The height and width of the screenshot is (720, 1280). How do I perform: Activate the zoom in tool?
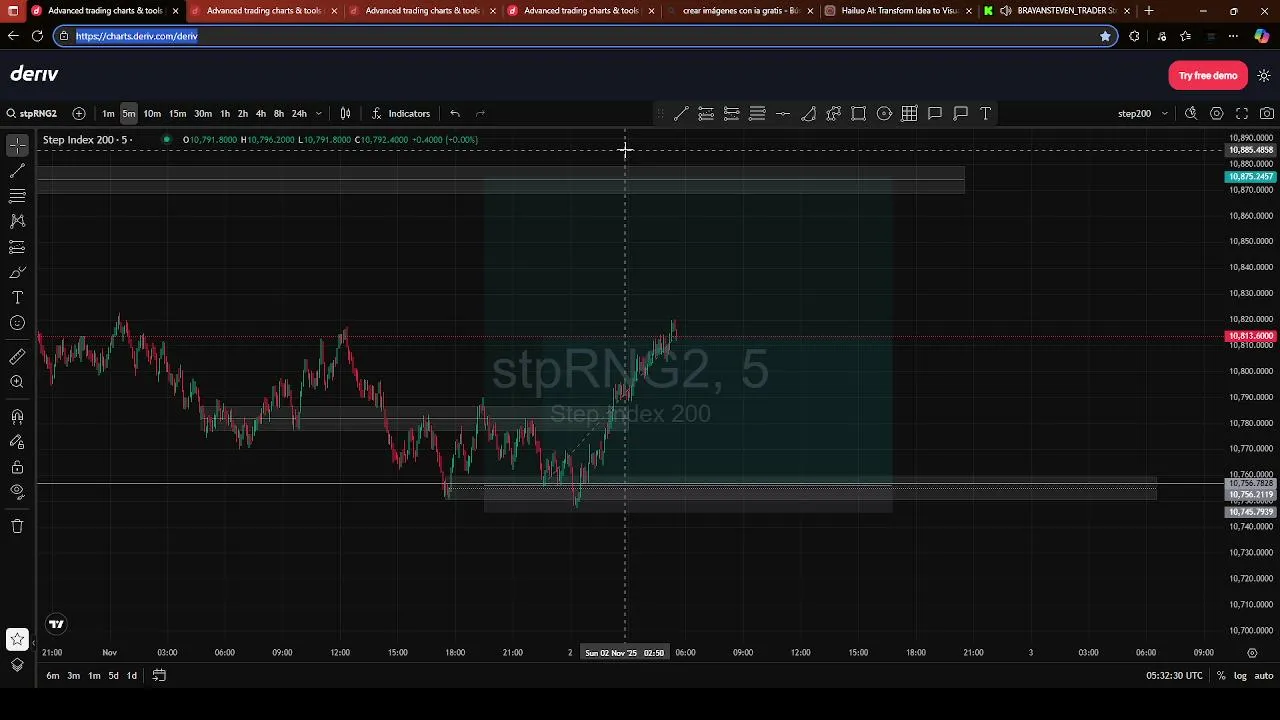(17, 382)
